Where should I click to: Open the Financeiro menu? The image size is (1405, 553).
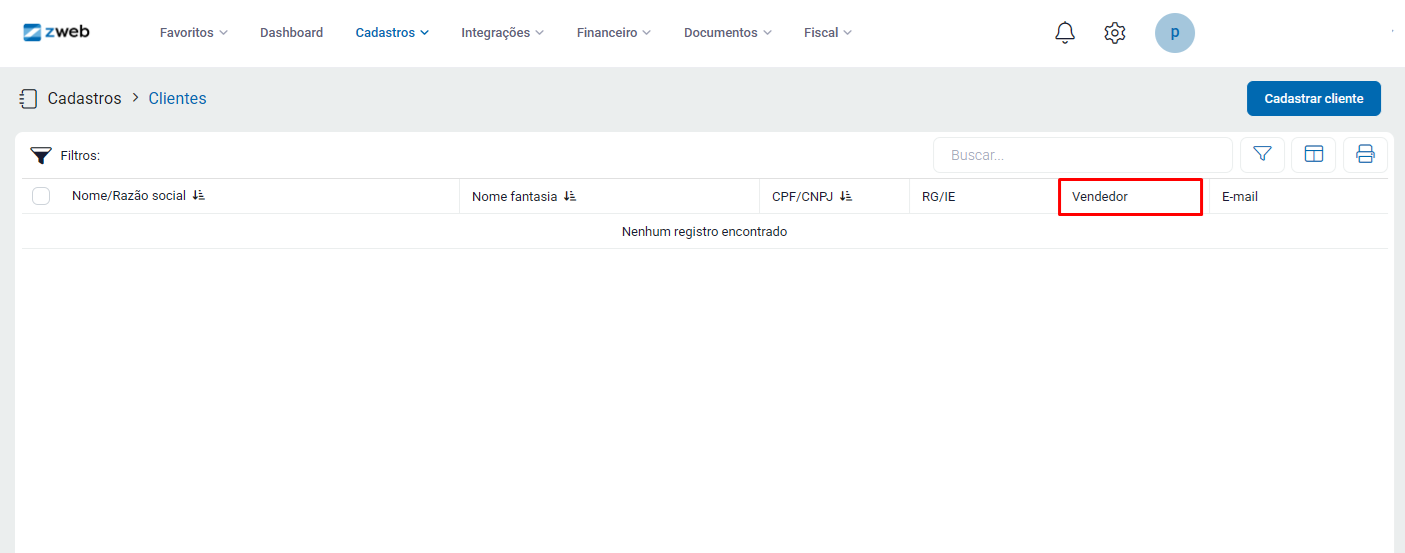click(613, 33)
